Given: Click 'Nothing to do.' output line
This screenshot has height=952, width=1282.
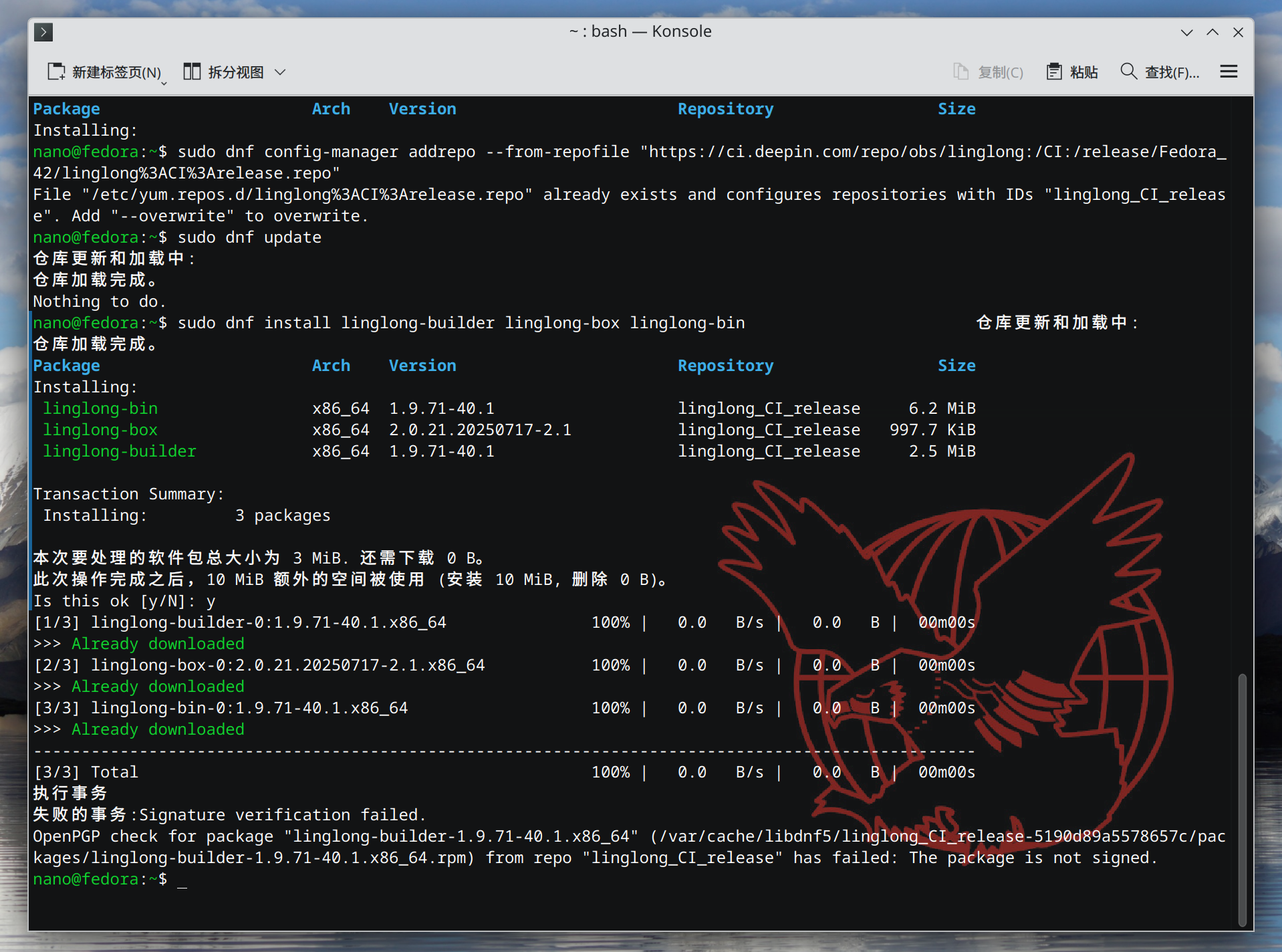Looking at the screenshot, I should 100,302.
